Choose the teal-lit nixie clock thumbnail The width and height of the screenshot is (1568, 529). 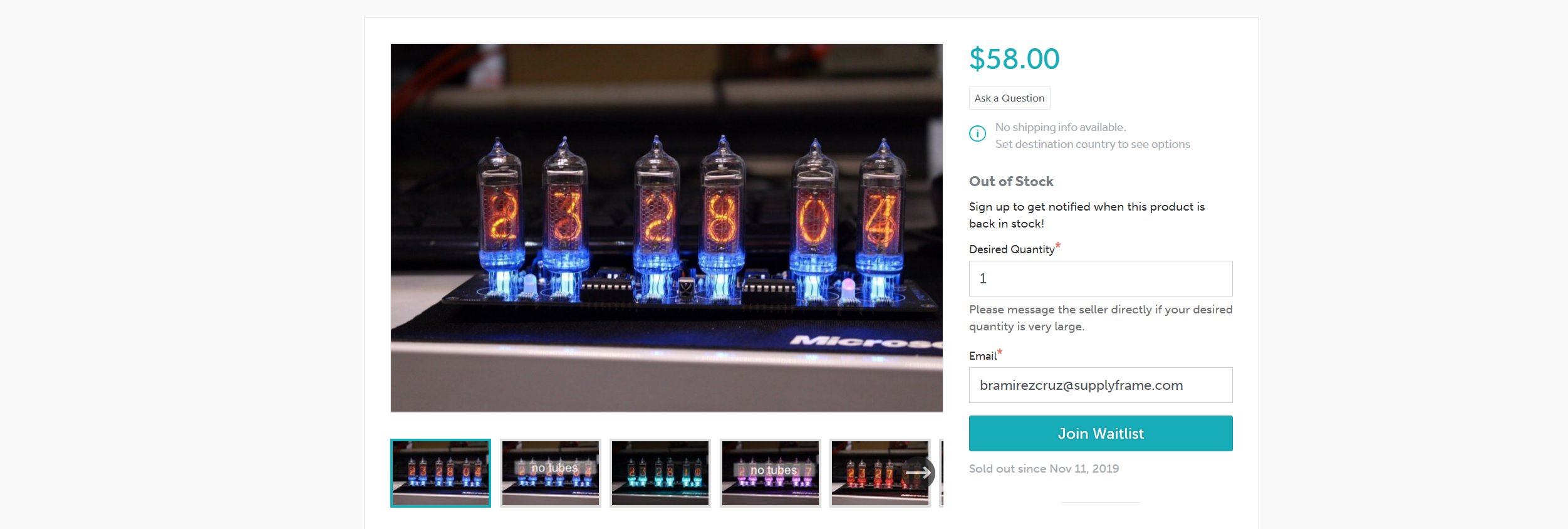[660, 473]
